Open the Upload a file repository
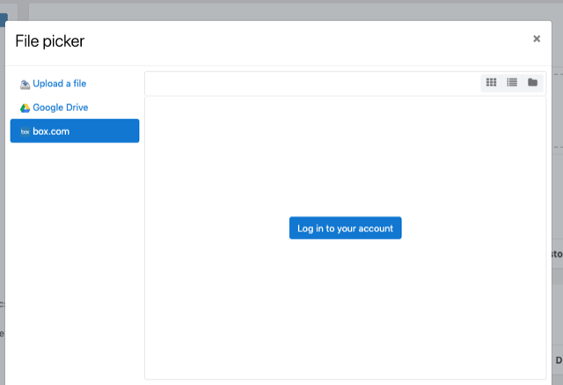Screen dimensions: 563x385 (x=75, y=84)
